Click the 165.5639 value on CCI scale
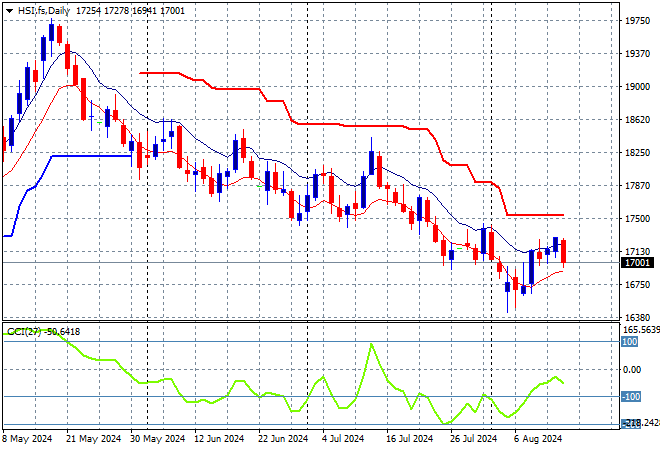Image resolution: width=660 pixels, height=450 pixels. click(x=641, y=330)
